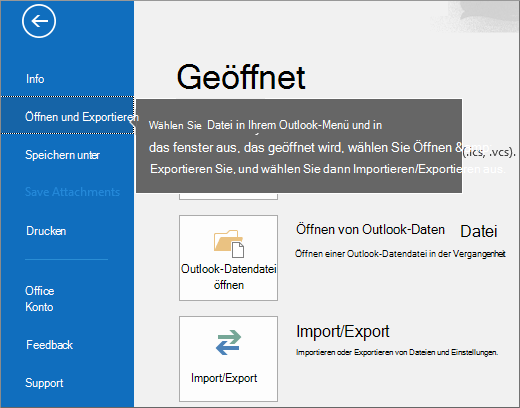Click the Geöffnet page title
The image size is (520, 408).
click(241, 77)
